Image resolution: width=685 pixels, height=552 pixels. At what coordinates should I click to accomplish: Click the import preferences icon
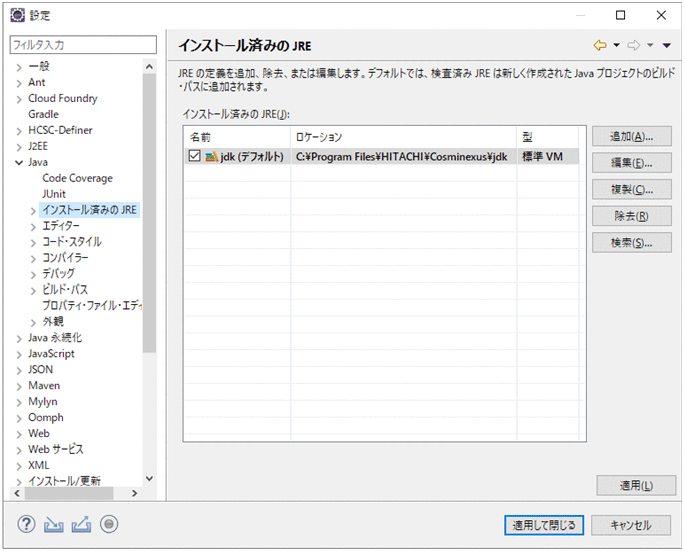53,524
